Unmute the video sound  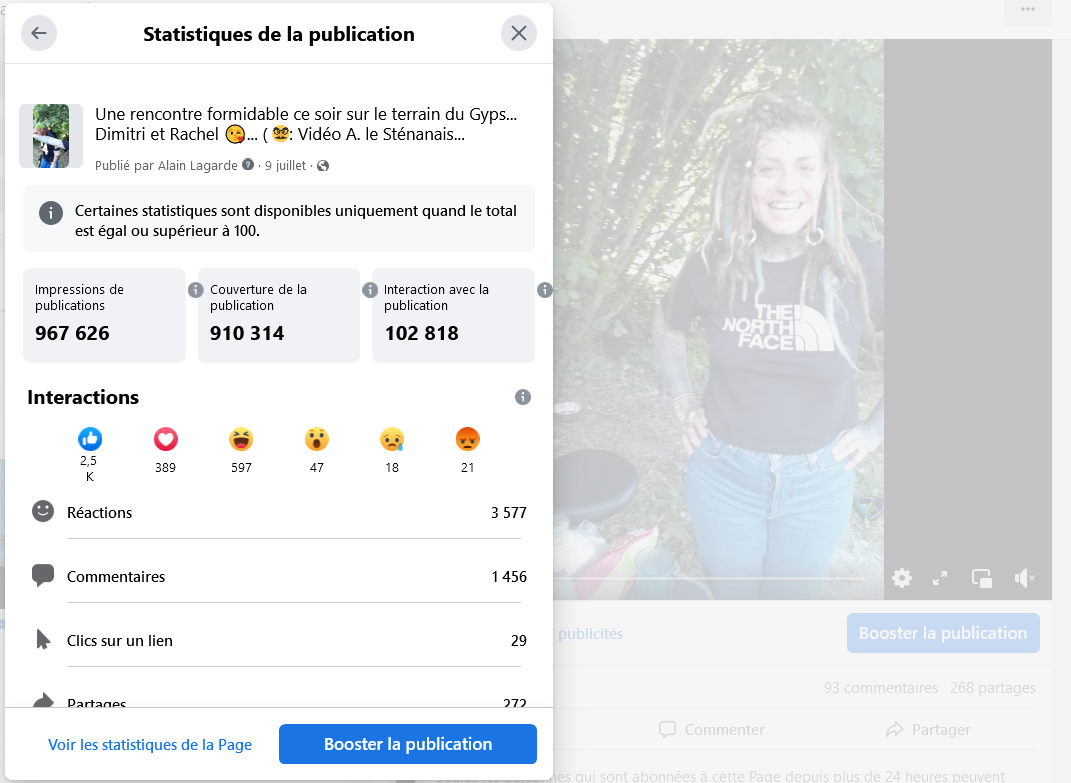1024,578
